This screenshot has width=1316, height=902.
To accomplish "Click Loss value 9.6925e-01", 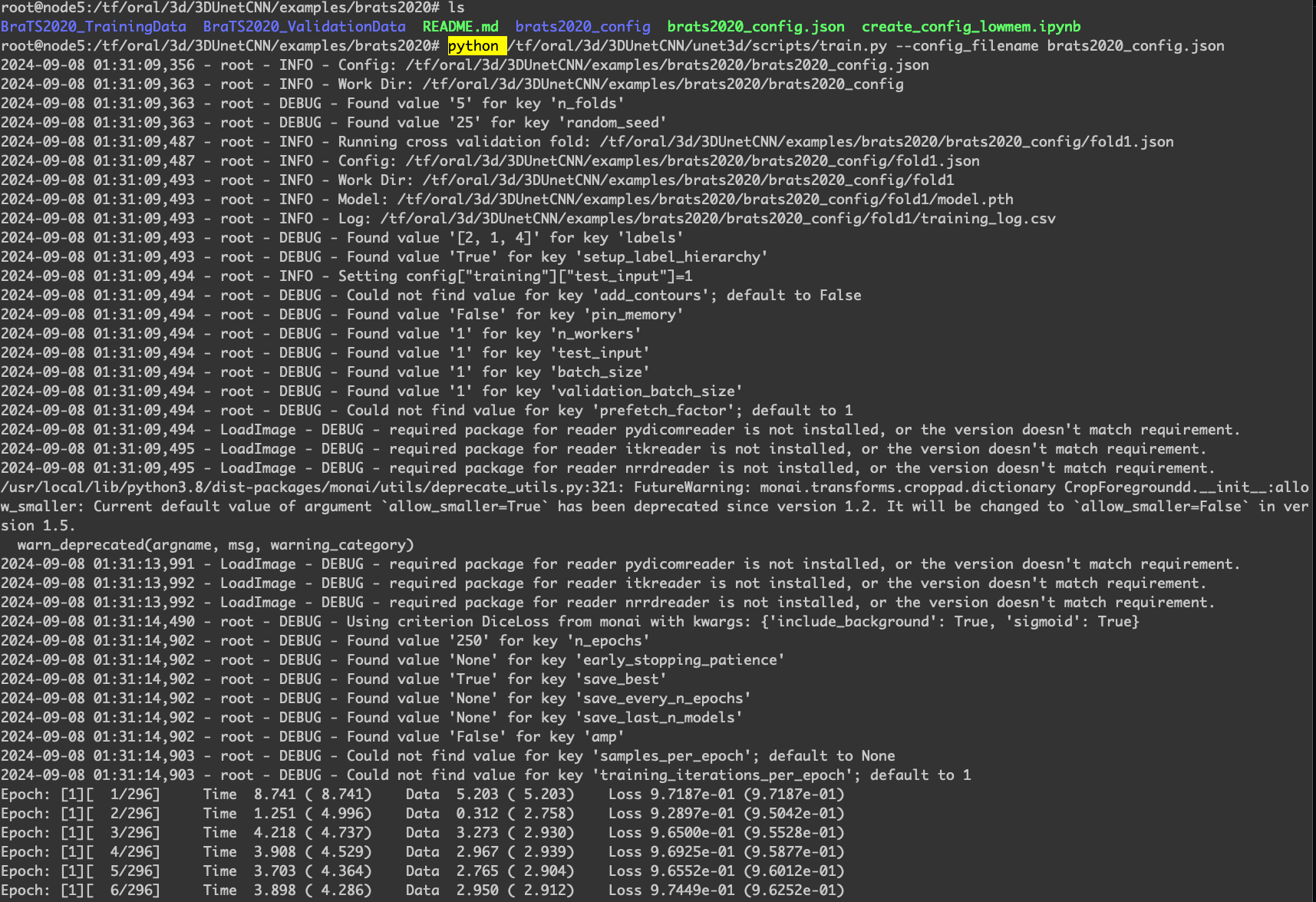I will (692, 852).
